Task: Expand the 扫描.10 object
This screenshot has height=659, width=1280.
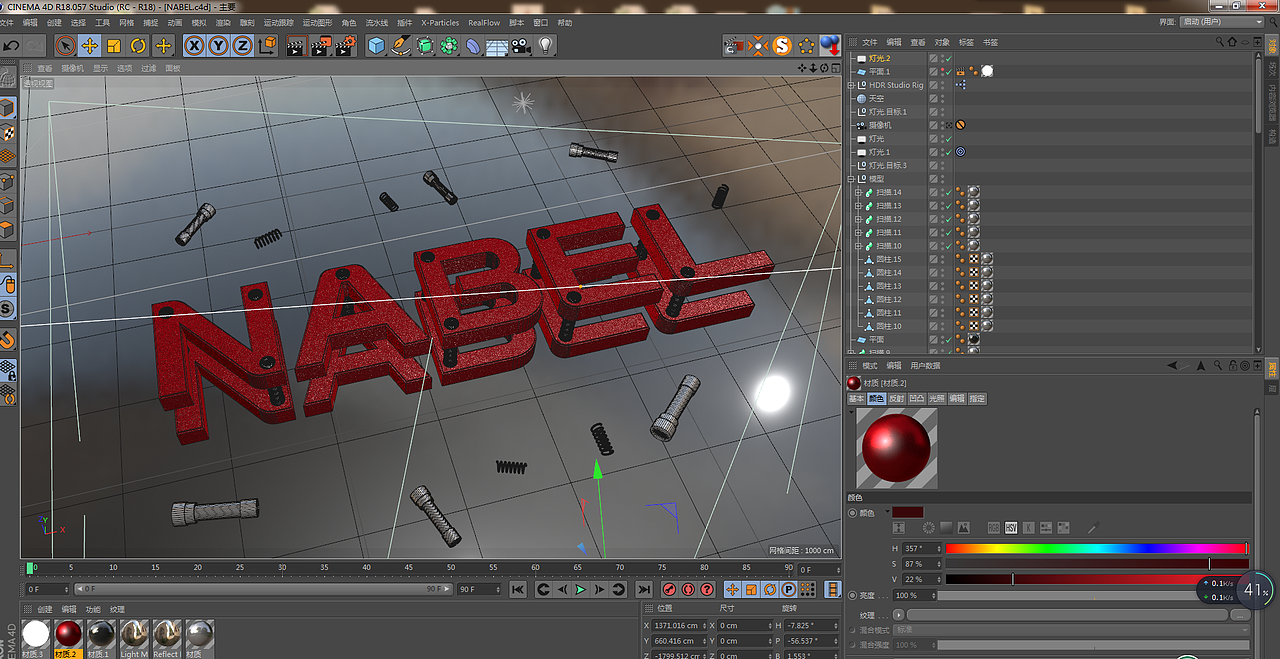Action: point(858,246)
